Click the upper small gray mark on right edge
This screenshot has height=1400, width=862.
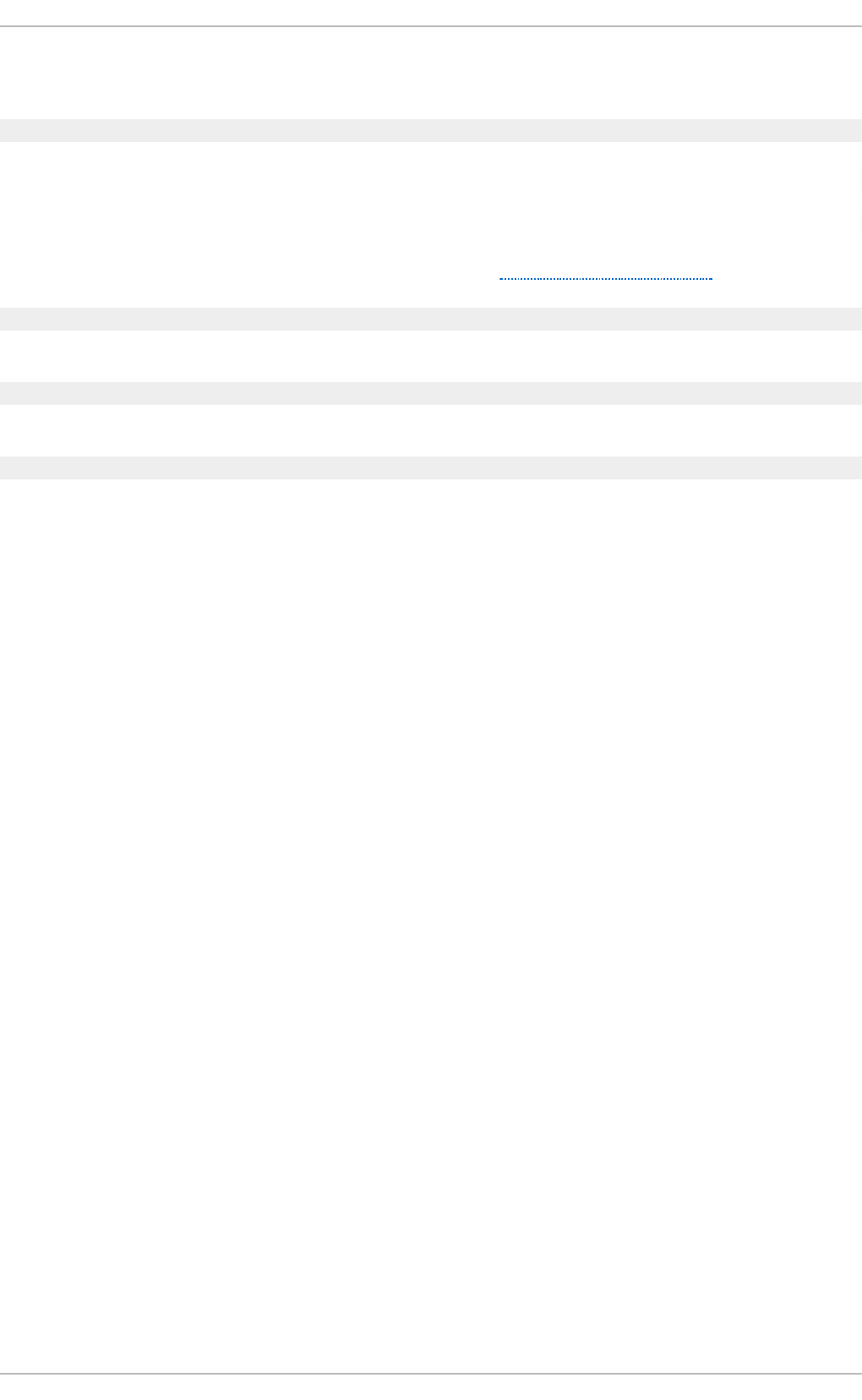click(860, 176)
